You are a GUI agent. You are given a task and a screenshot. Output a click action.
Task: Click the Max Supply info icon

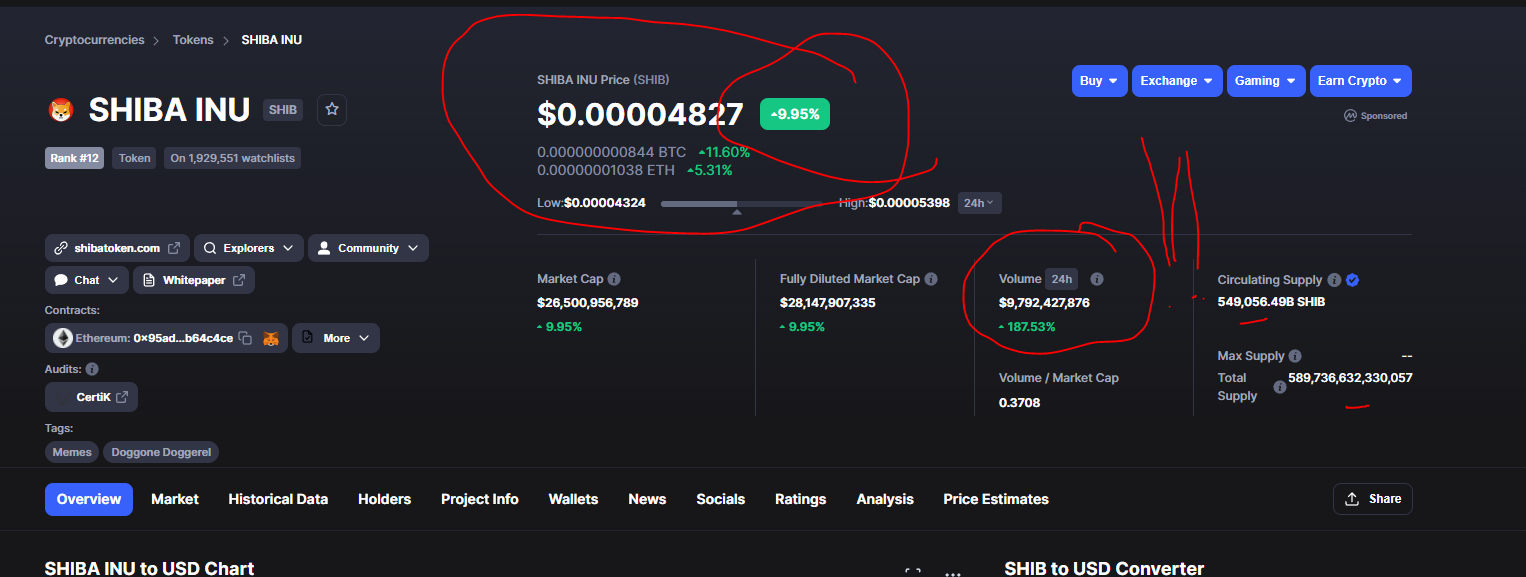click(1295, 356)
